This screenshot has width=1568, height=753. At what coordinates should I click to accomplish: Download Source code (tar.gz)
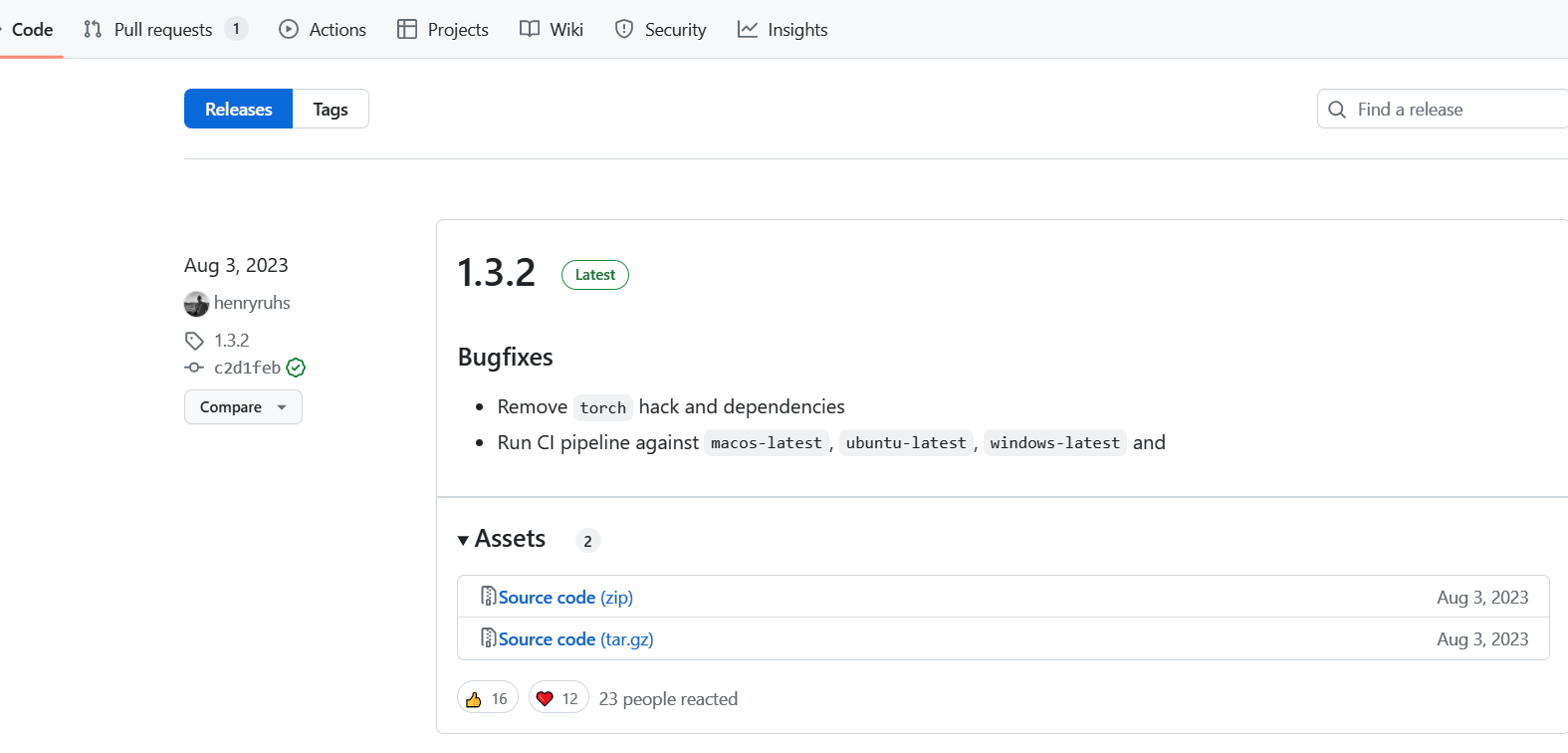pyautogui.click(x=575, y=638)
